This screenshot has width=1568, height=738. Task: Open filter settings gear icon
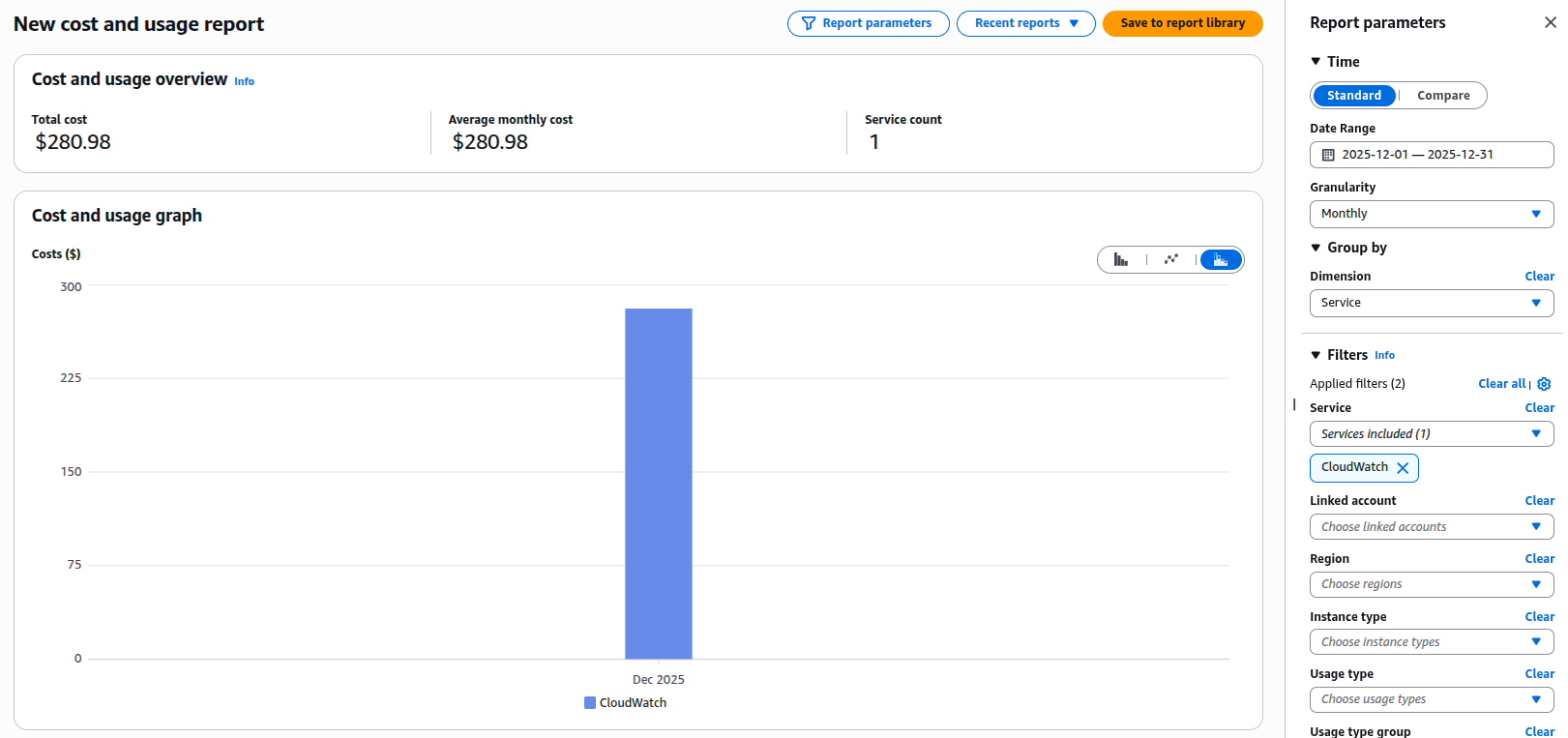tap(1544, 384)
